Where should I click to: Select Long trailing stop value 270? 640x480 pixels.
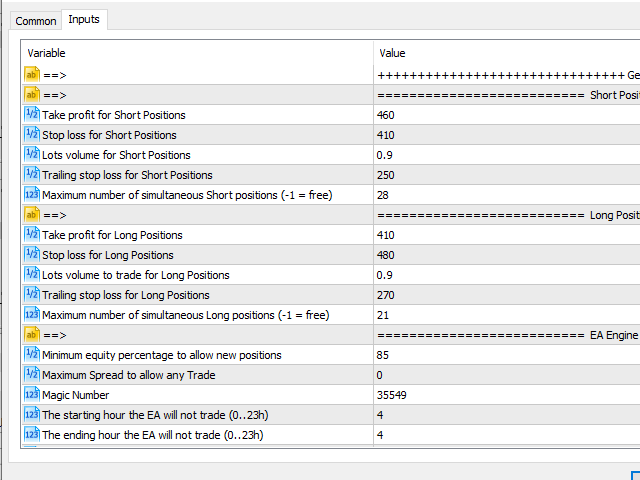(x=386, y=295)
